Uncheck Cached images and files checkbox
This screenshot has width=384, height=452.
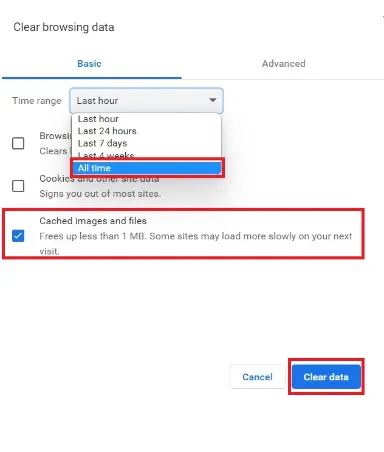(x=18, y=236)
